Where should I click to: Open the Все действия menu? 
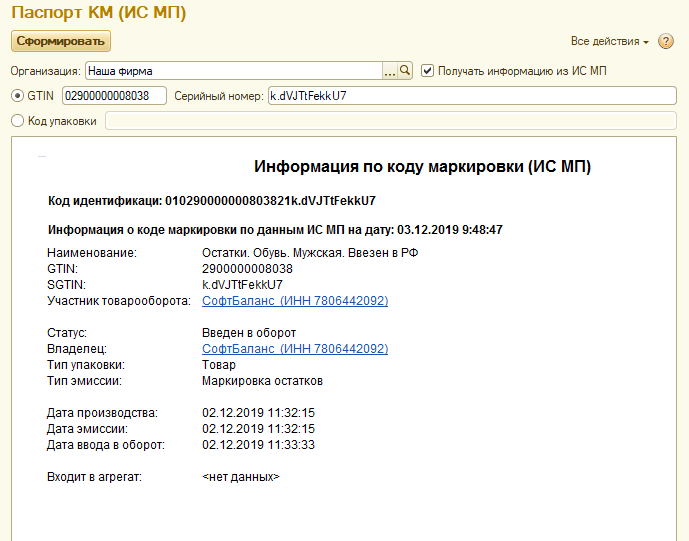coord(609,41)
